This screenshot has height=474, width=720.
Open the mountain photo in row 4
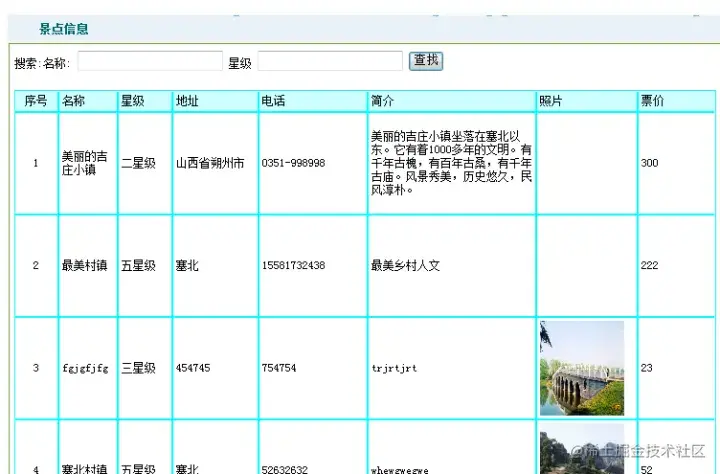pos(582,449)
